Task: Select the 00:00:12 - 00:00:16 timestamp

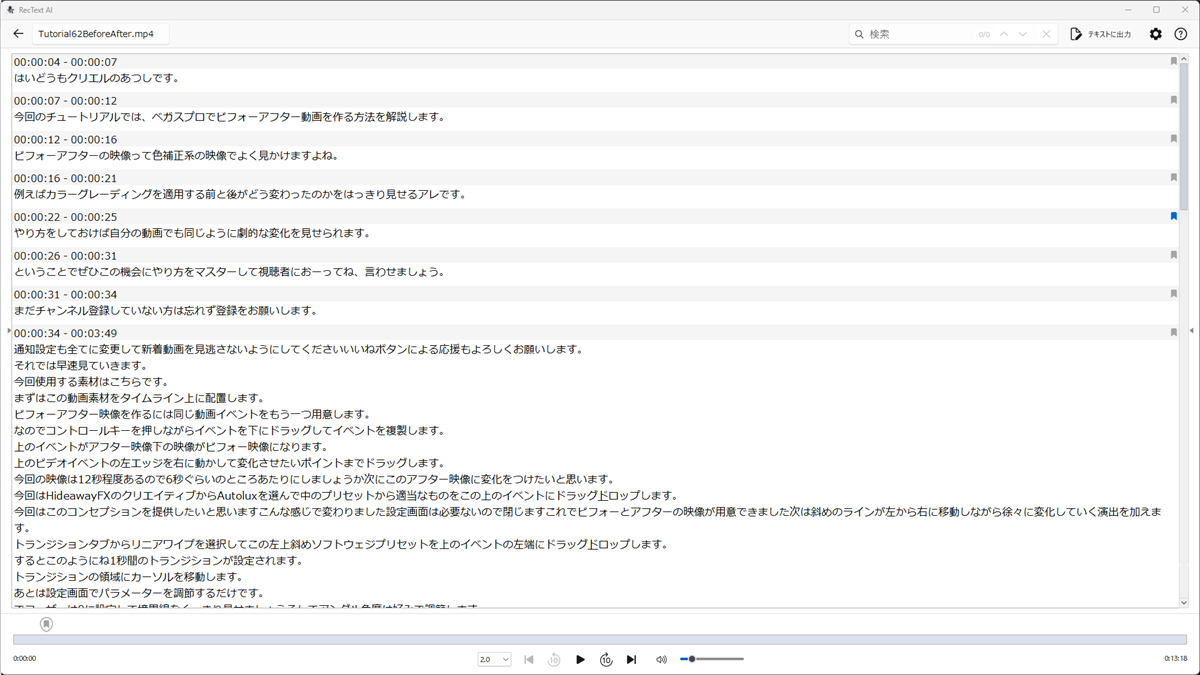Action: pyautogui.click(x=66, y=140)
